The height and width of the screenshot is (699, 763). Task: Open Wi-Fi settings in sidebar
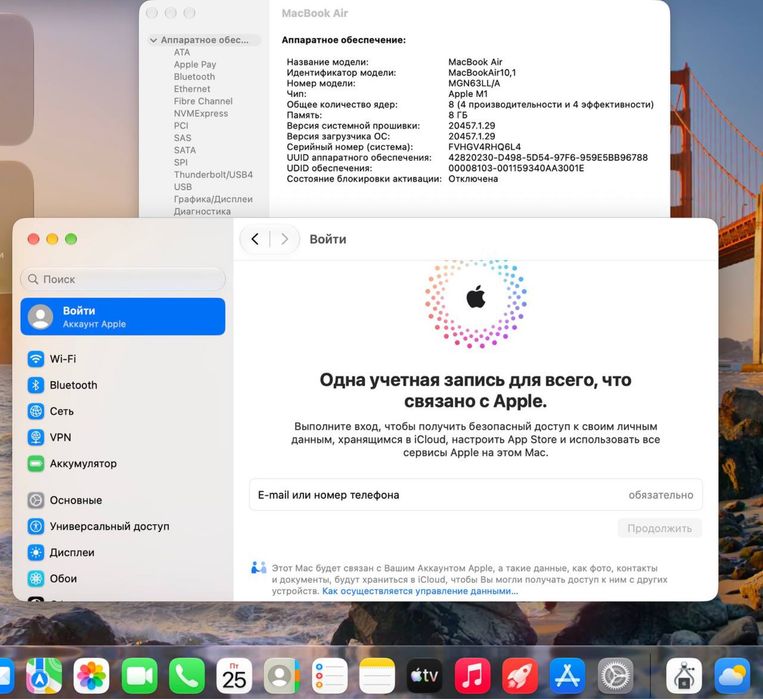[123, 359]
